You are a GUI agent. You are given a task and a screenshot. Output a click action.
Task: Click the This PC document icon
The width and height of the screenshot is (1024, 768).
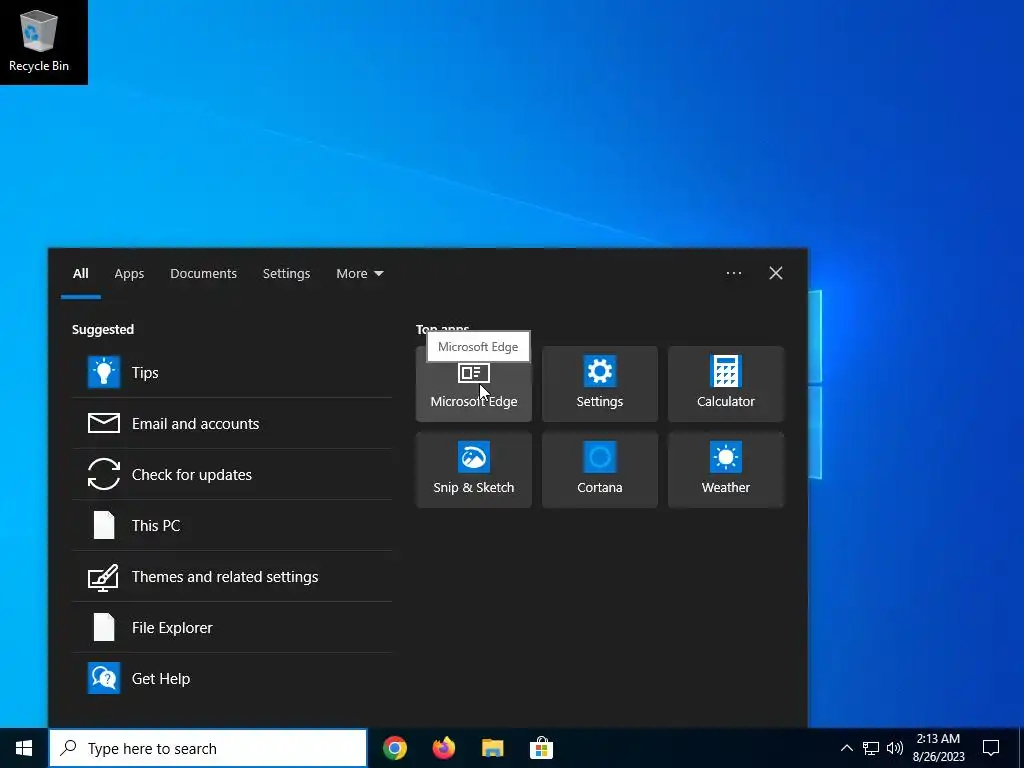104,525
